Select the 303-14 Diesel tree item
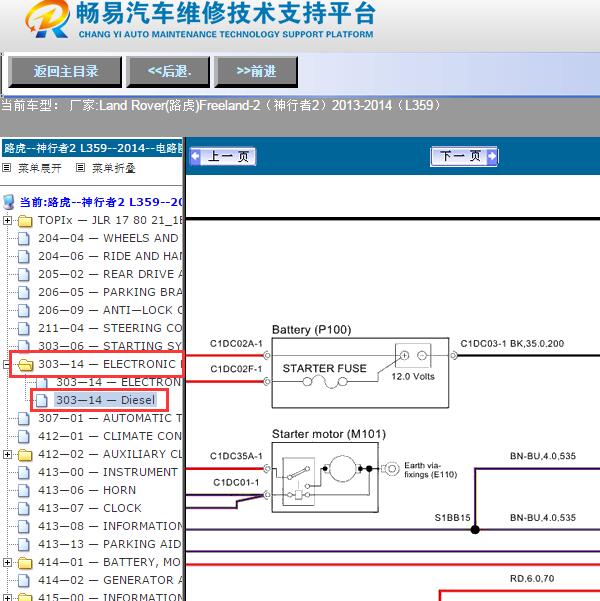 106,400
